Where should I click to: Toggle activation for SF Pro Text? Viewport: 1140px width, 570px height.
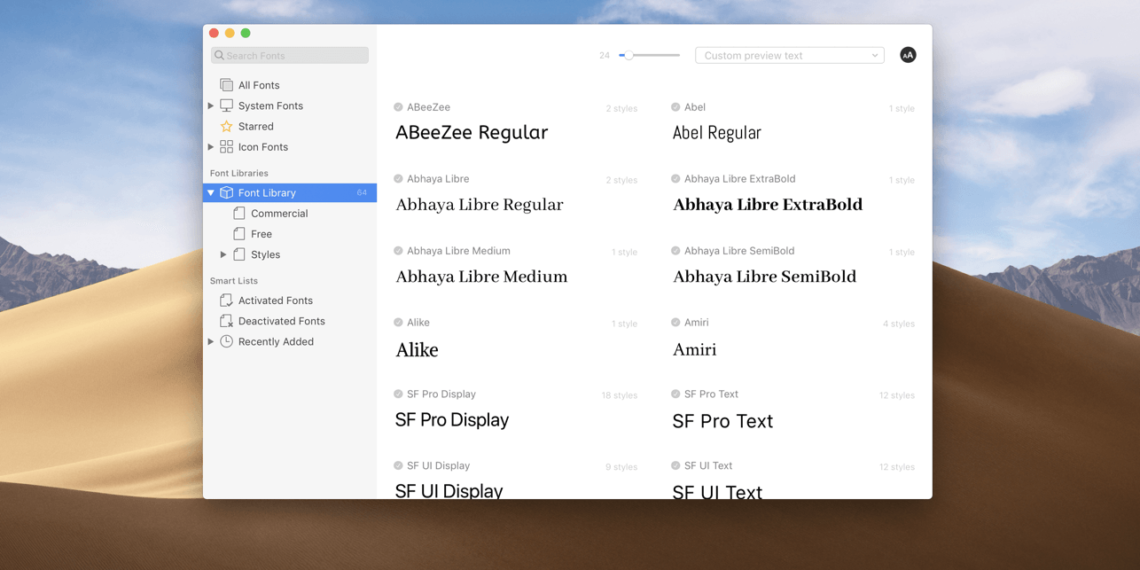coord(675,393)
